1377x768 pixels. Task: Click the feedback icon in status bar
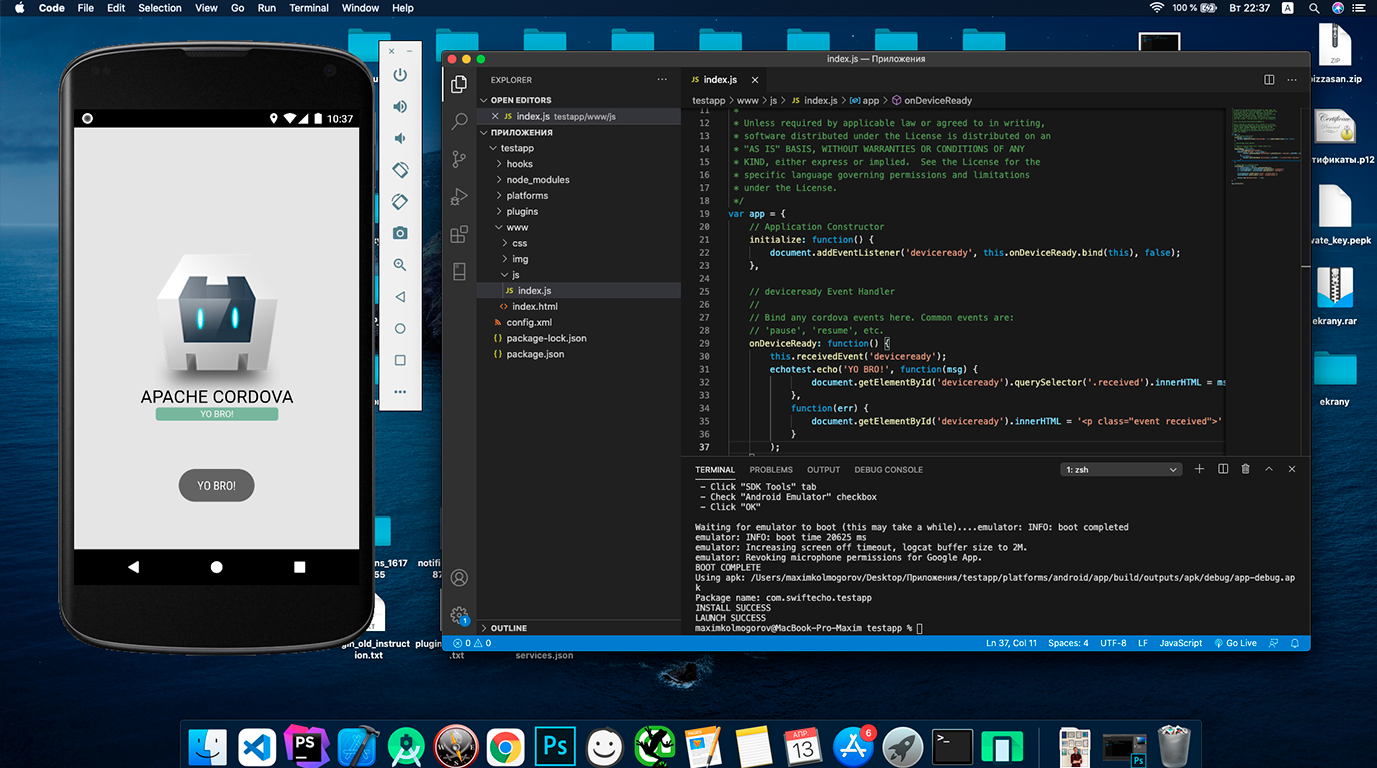(x=1276, y=643)
